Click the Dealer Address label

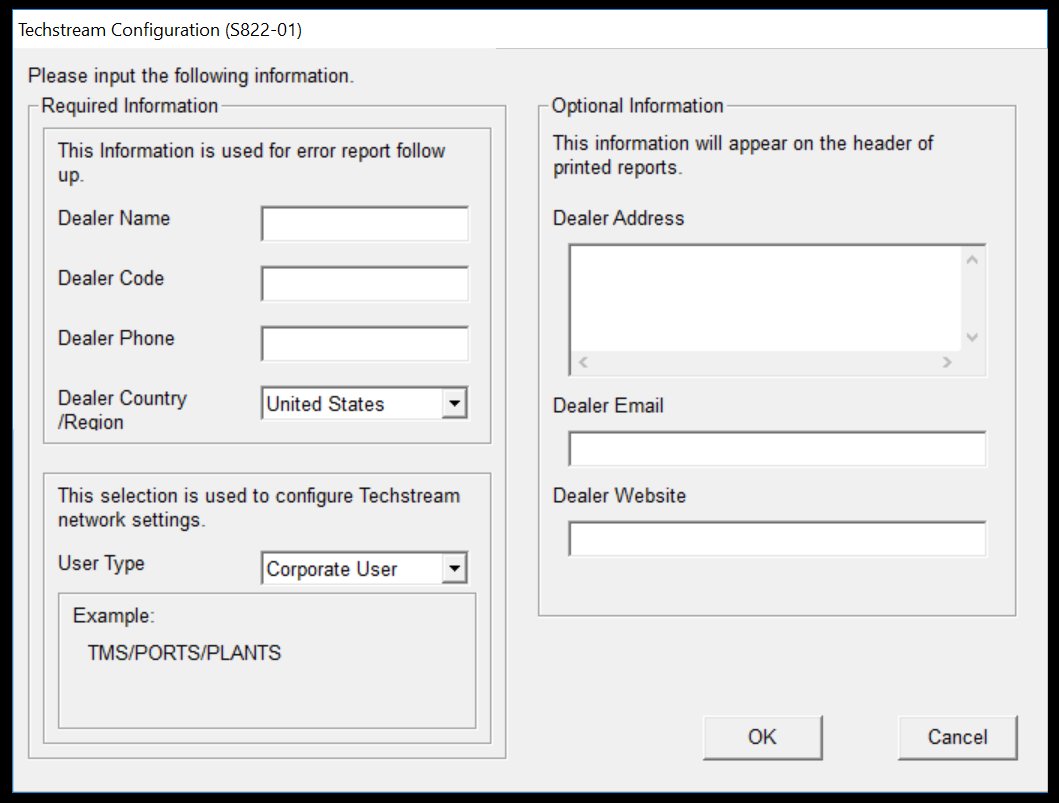point(618,218)
